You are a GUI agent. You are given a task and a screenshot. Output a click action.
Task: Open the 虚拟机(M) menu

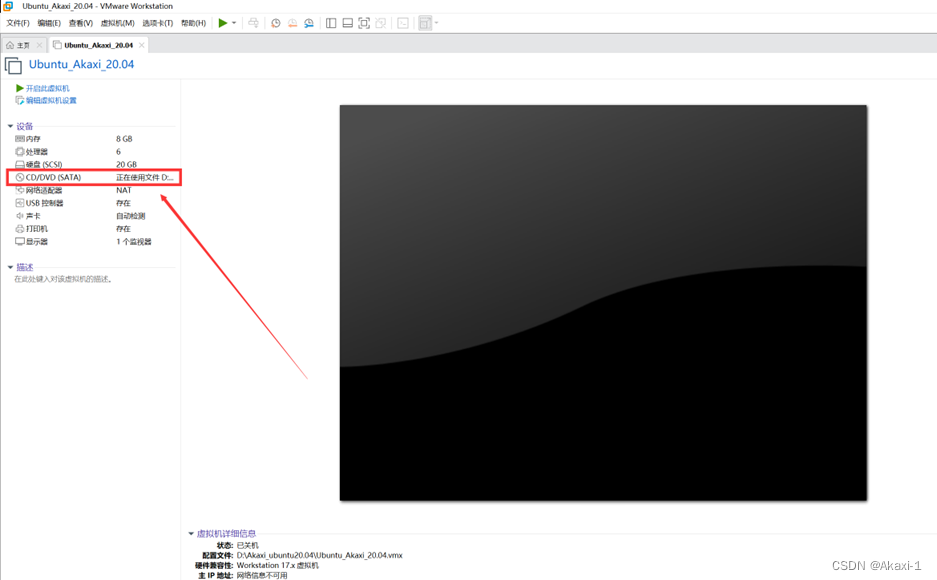[117, 23]
